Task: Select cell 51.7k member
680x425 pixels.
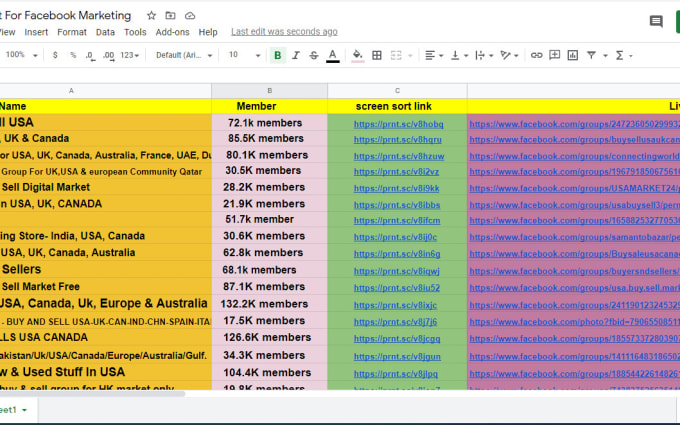Action: coord(269,219)
